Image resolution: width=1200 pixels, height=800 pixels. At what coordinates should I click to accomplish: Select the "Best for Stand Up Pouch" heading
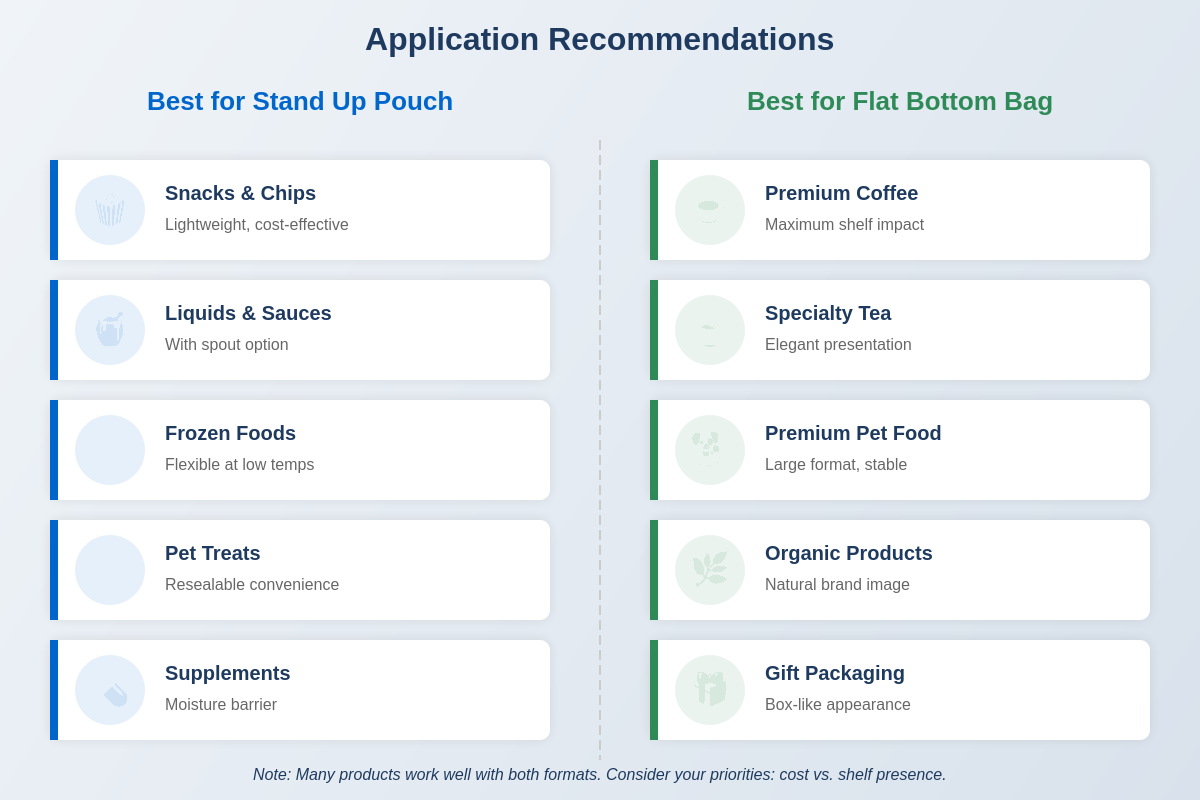[x=300, y=101]
